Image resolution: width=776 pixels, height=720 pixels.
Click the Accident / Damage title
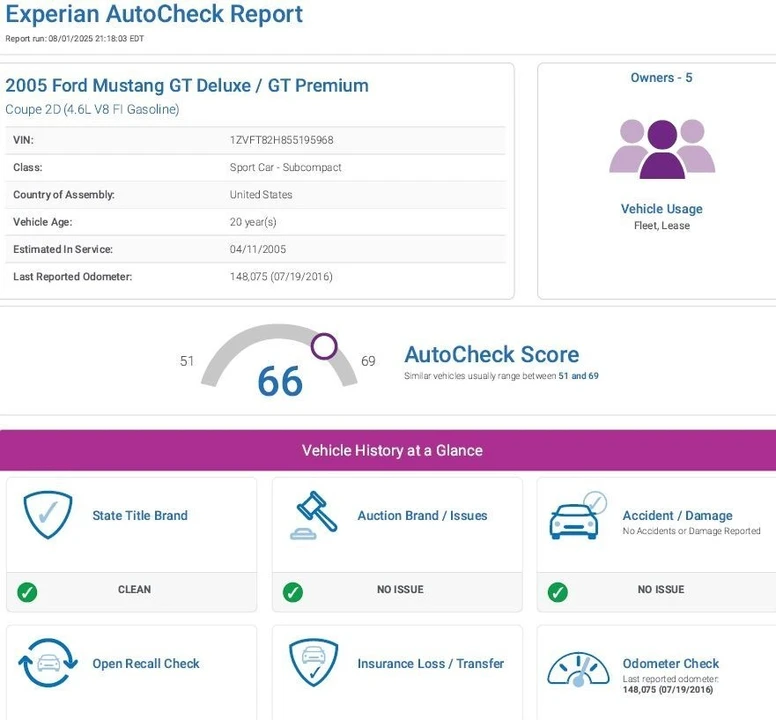click(678, 515)
